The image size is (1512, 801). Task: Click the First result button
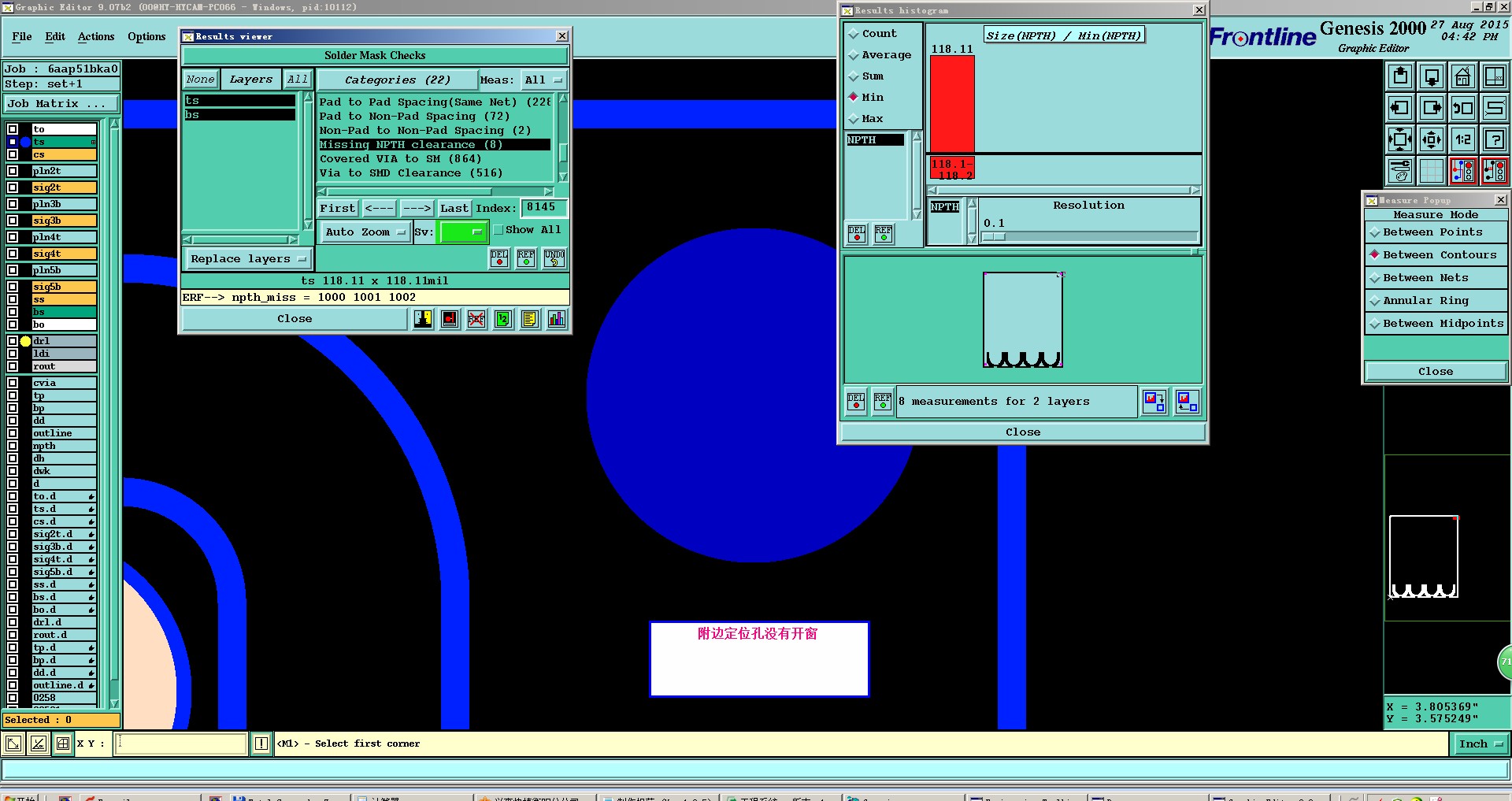(338, 209)
